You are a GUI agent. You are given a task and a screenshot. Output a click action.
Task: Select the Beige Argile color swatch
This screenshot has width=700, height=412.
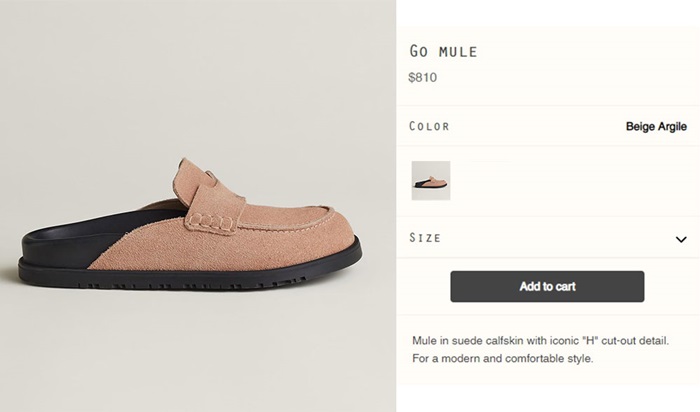pos(431,181)
